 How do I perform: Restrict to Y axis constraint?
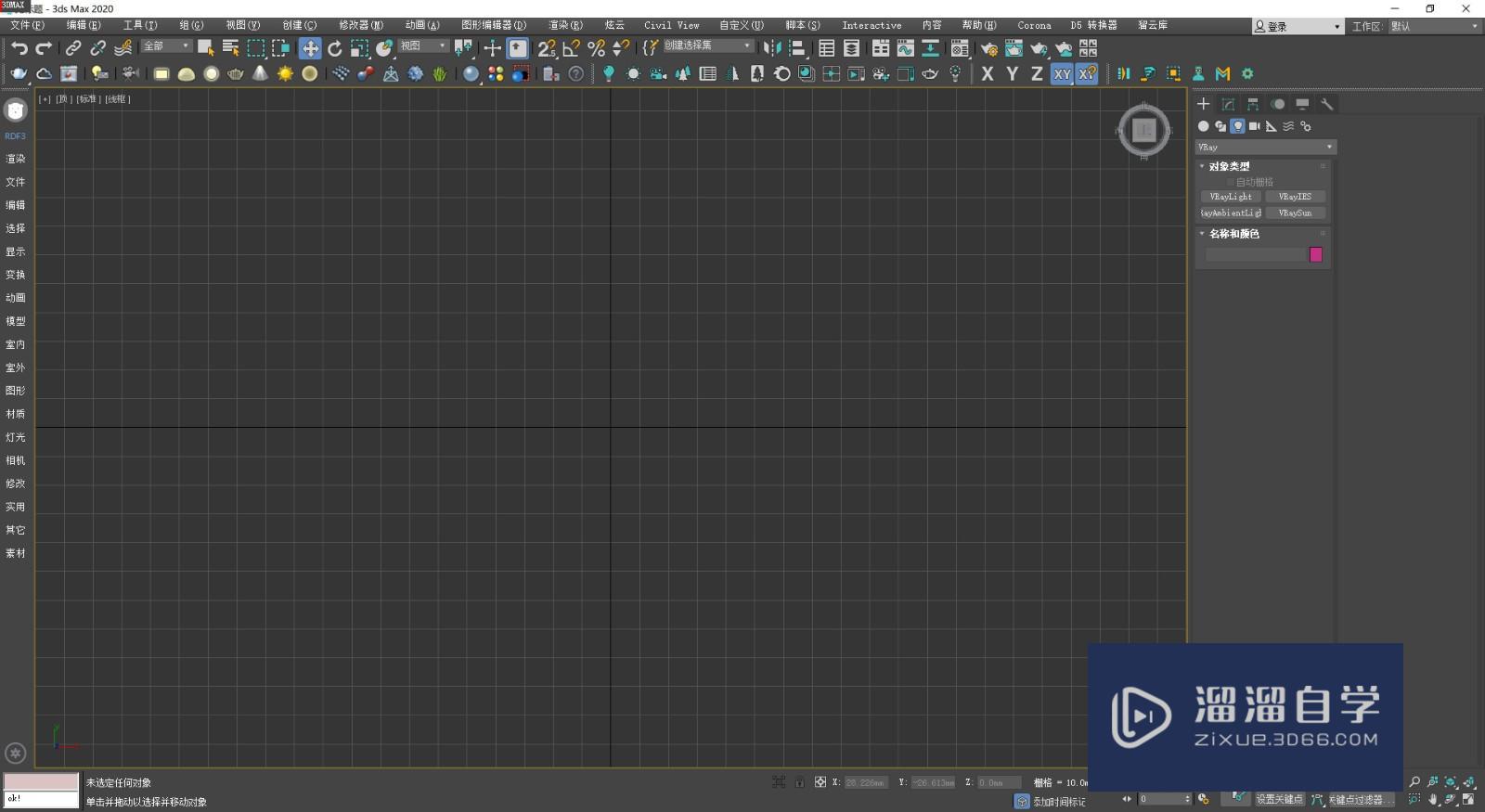pos(1013,73)
